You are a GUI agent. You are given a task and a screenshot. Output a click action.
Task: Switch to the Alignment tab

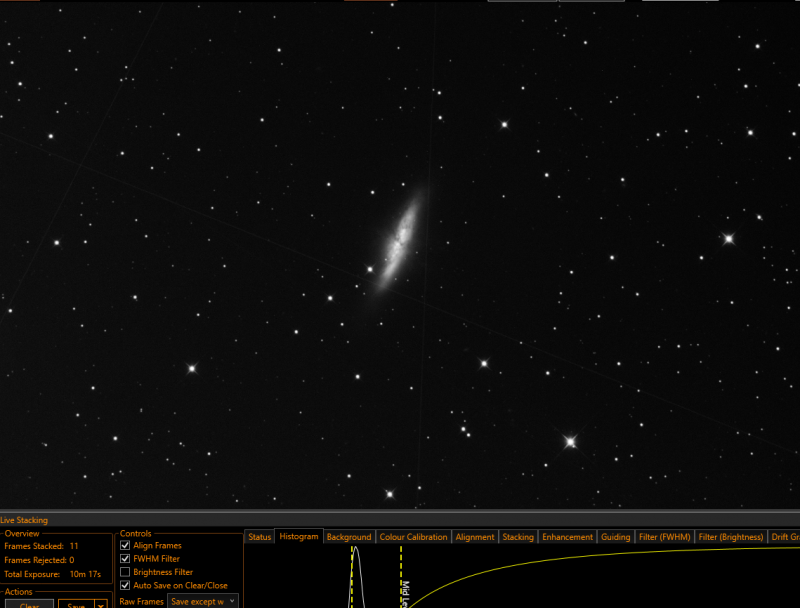(475, 537)
